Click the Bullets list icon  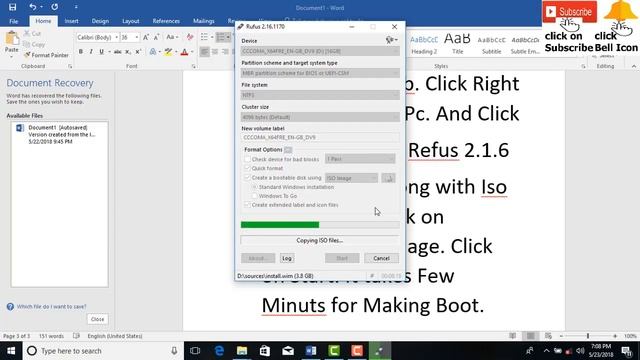[204, 37]
